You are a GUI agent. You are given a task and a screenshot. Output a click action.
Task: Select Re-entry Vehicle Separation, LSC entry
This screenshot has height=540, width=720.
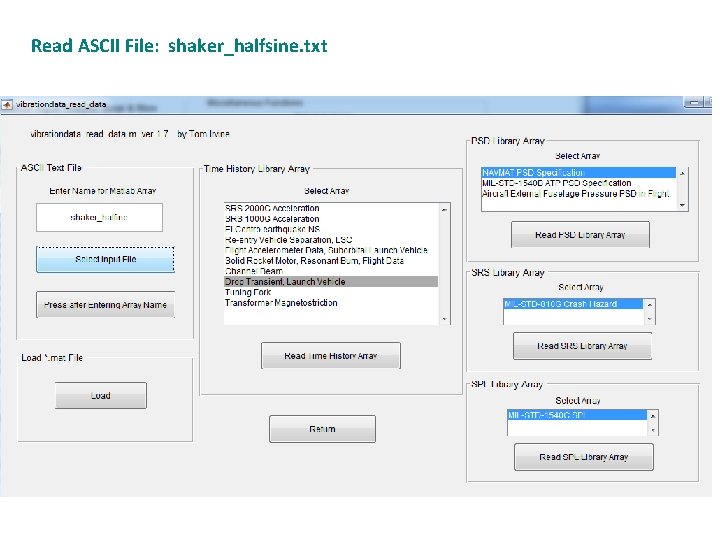click(331, 240)
